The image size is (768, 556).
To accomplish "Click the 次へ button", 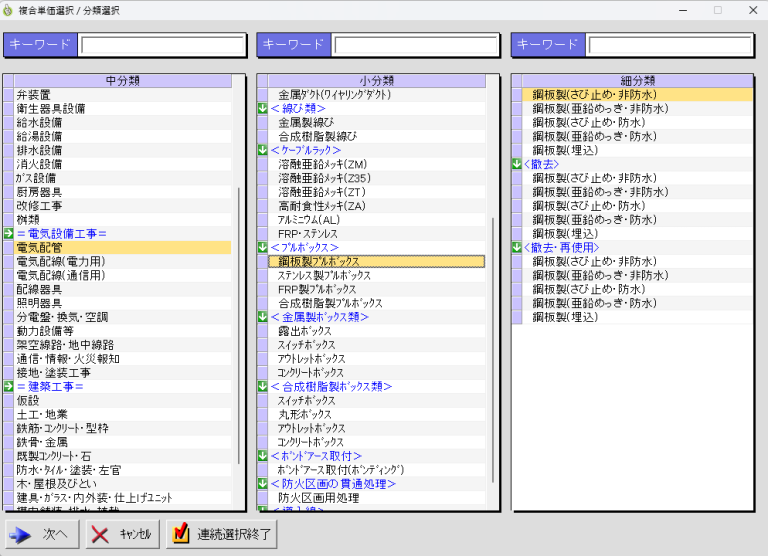I will coord(42,534).
